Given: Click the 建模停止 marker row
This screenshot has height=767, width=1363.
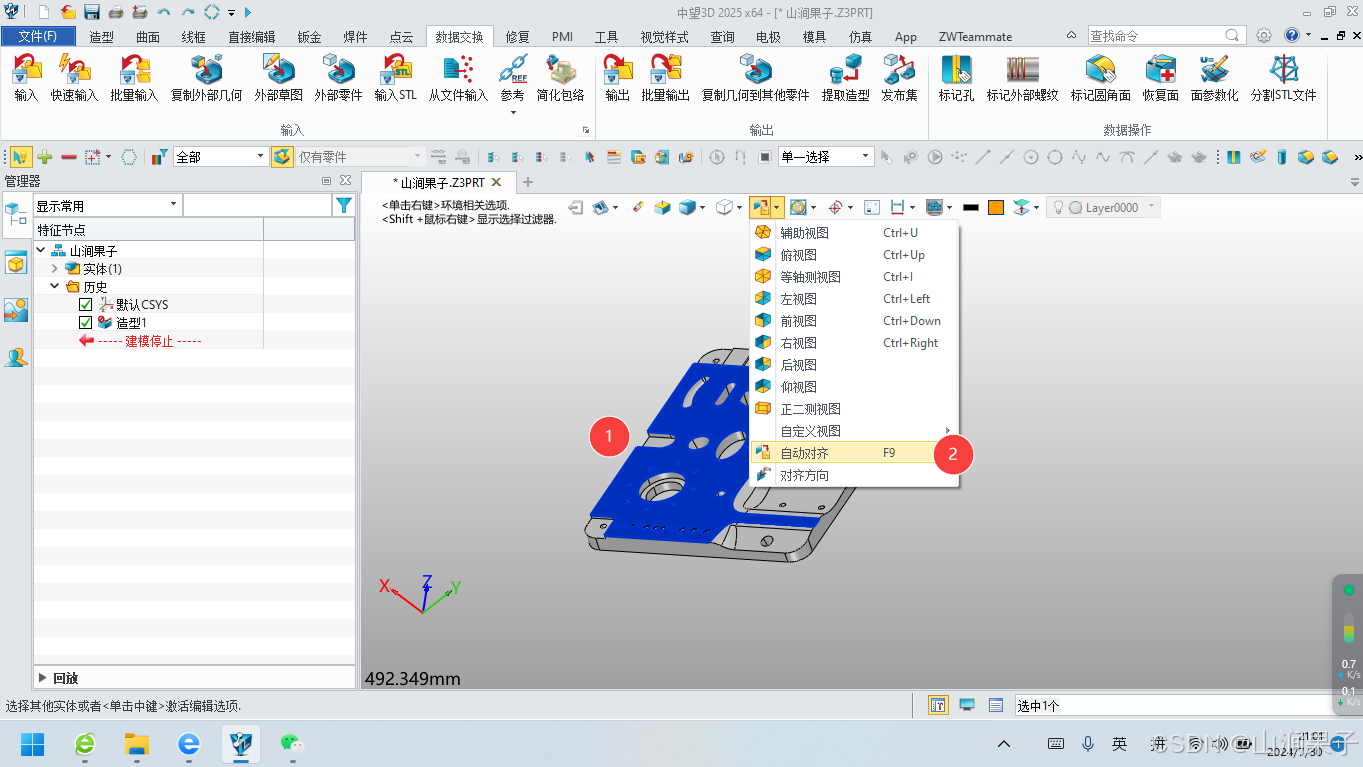Looking at the screenshot, I should tap(148, 340).
